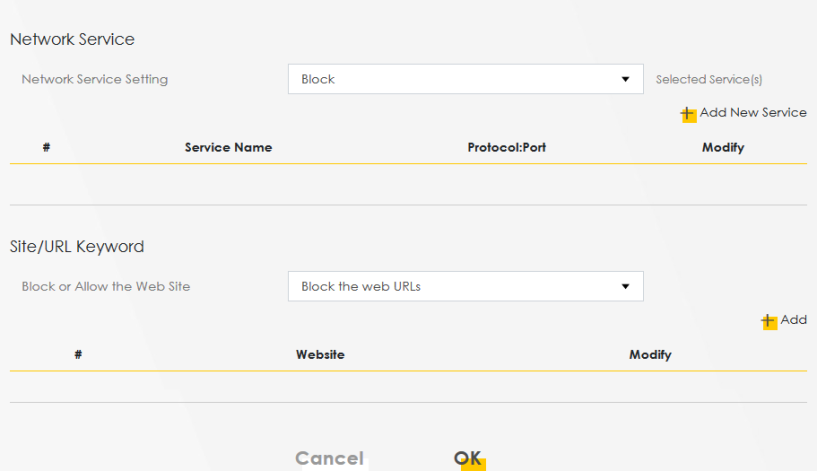Confirm settings with the OK button

tap(468, 458)
